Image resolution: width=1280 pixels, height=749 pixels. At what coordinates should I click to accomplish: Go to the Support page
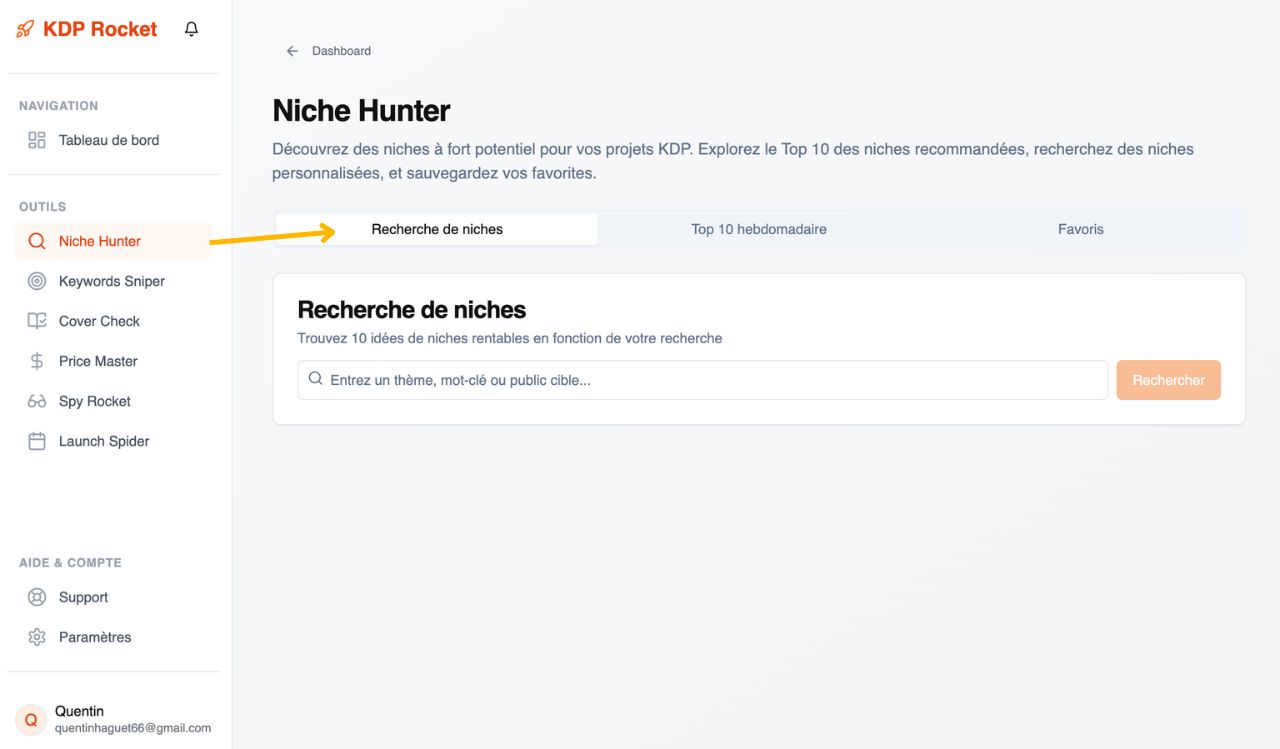click(113, 597)
